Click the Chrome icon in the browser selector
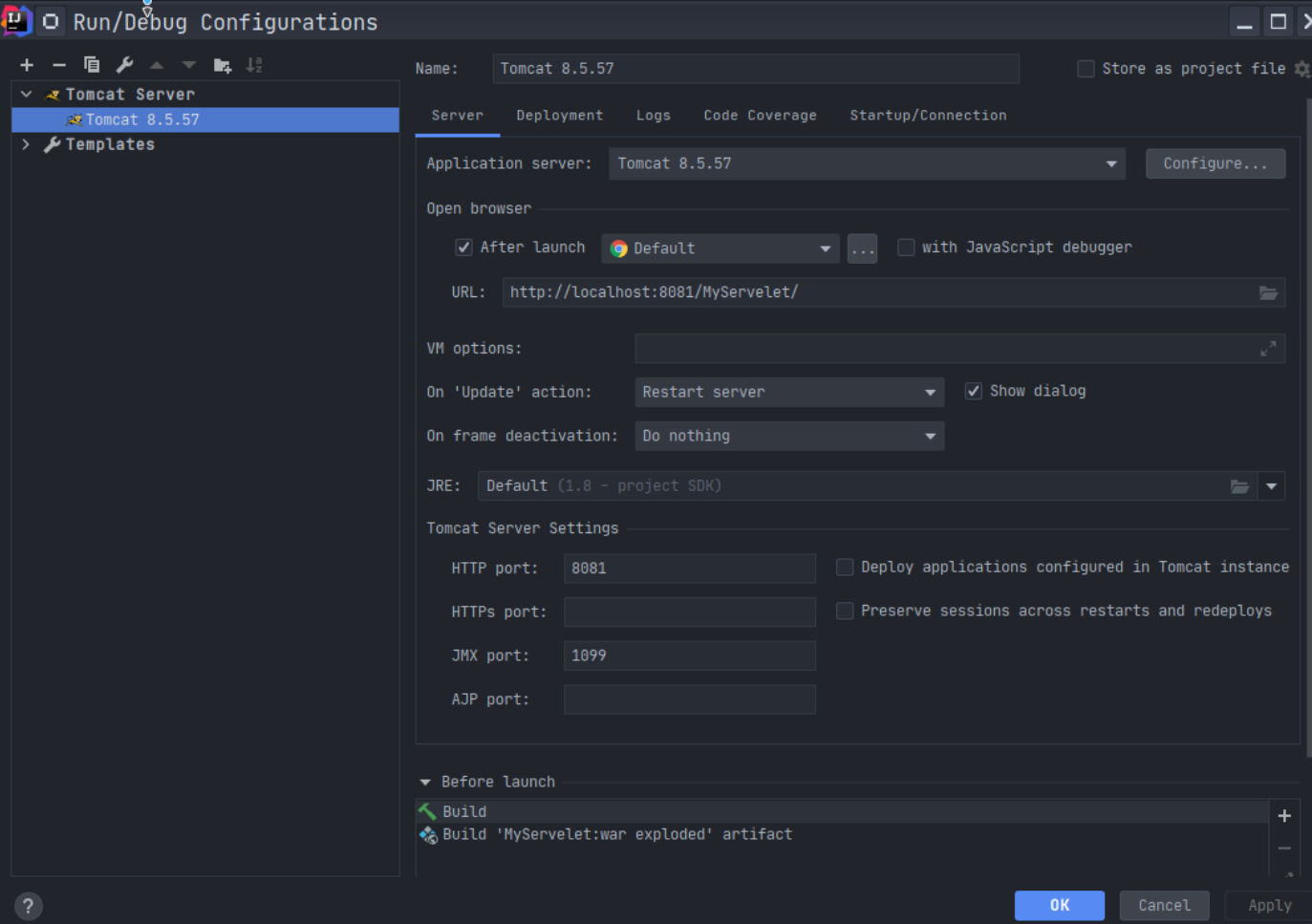The width and height of the screenshot is (1312, 924). (619, 248)
